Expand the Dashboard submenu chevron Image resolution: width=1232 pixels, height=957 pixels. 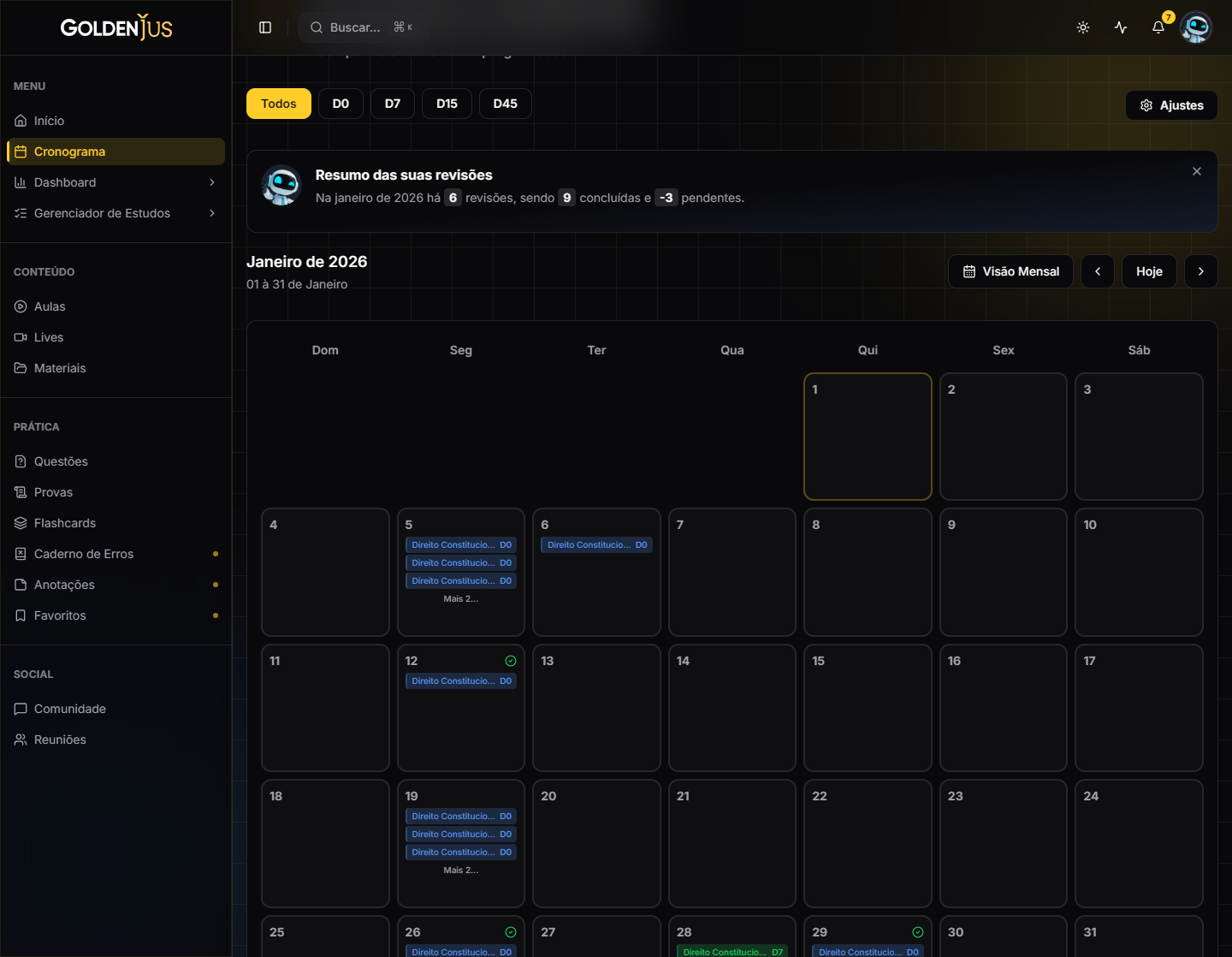point(212,182)
